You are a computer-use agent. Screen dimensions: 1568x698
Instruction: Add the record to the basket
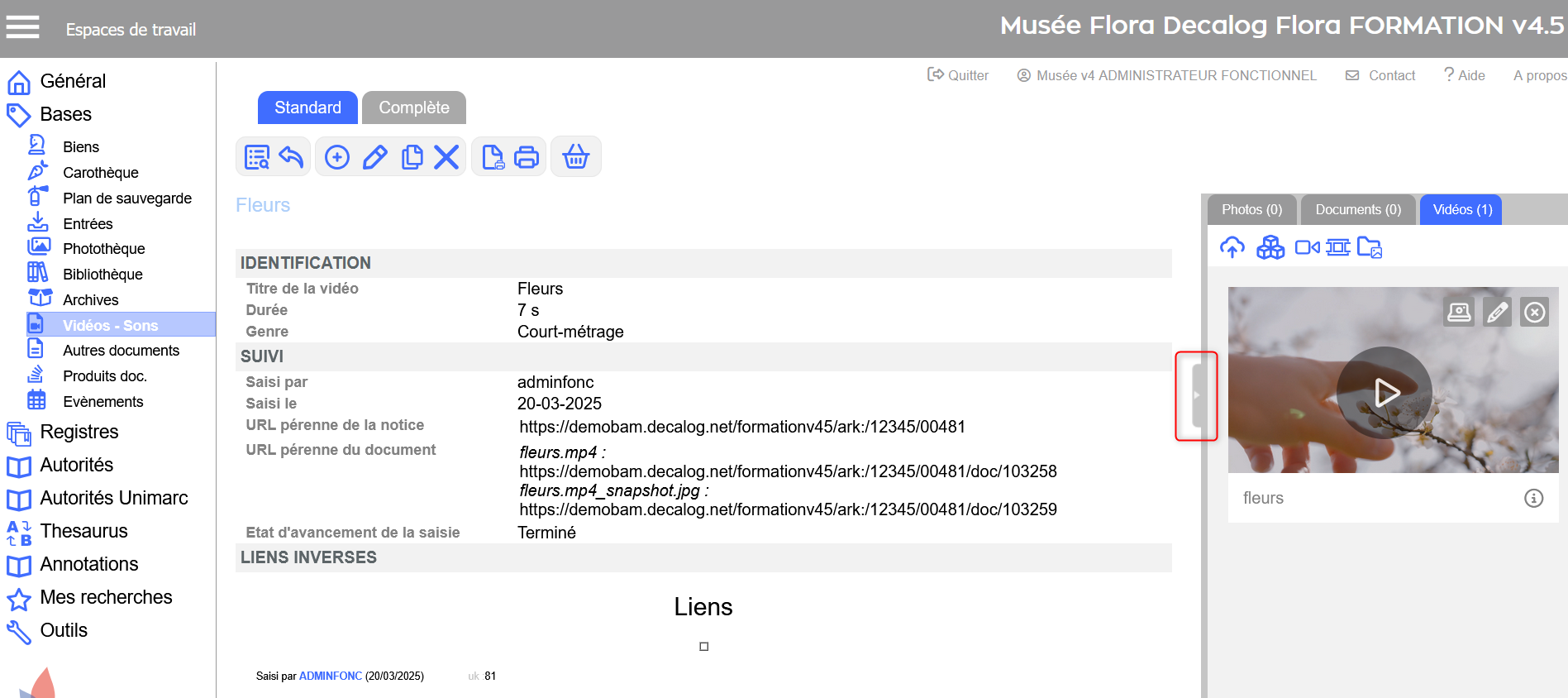576,157
